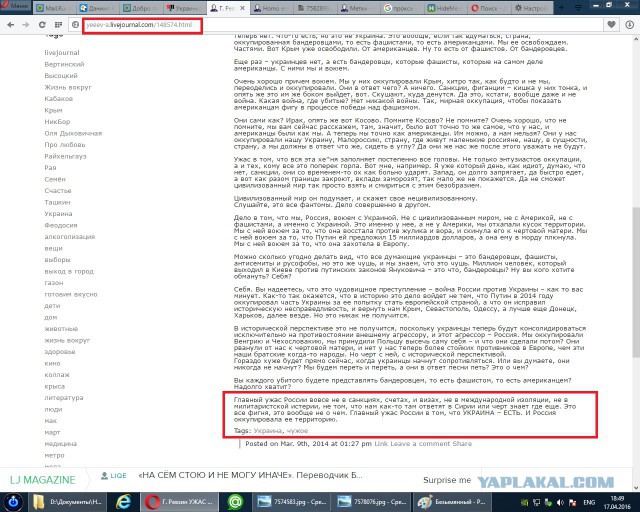Open the выборы tag link
640x512 pixels.
point(58,260)
